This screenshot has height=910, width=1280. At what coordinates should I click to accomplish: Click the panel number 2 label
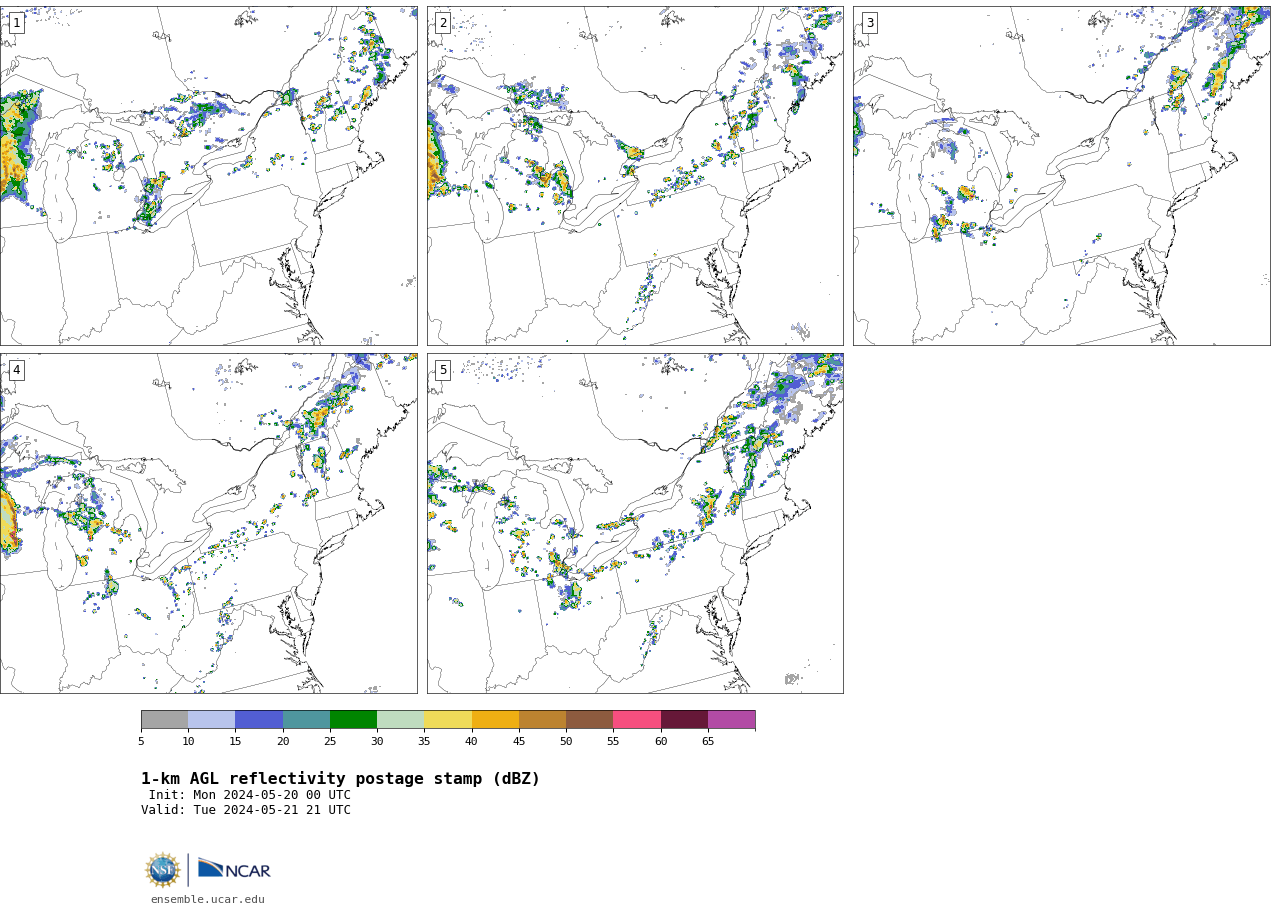pyautogui.click(x=443, y=23)
